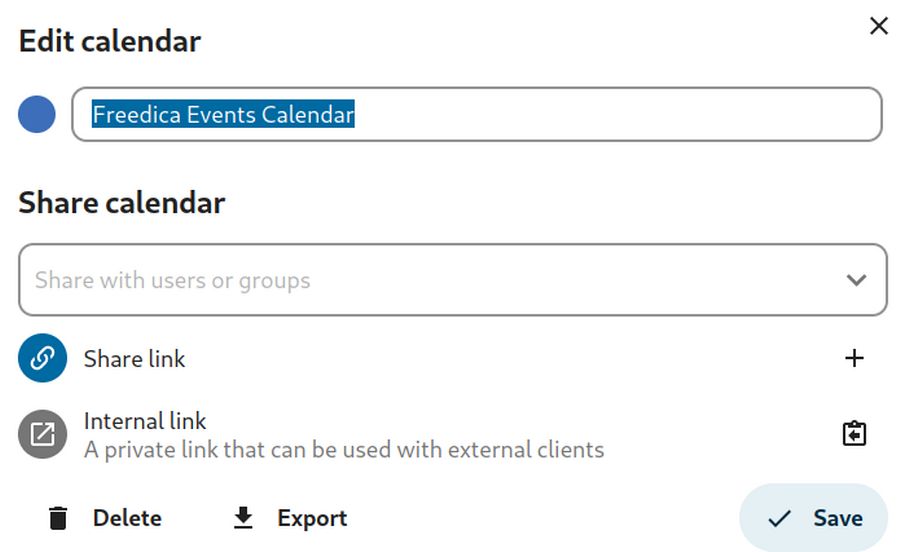The height and width of the screenshot is (552, 900).
Task: Select the Internal link title text
Action: [x=145, y=421]
